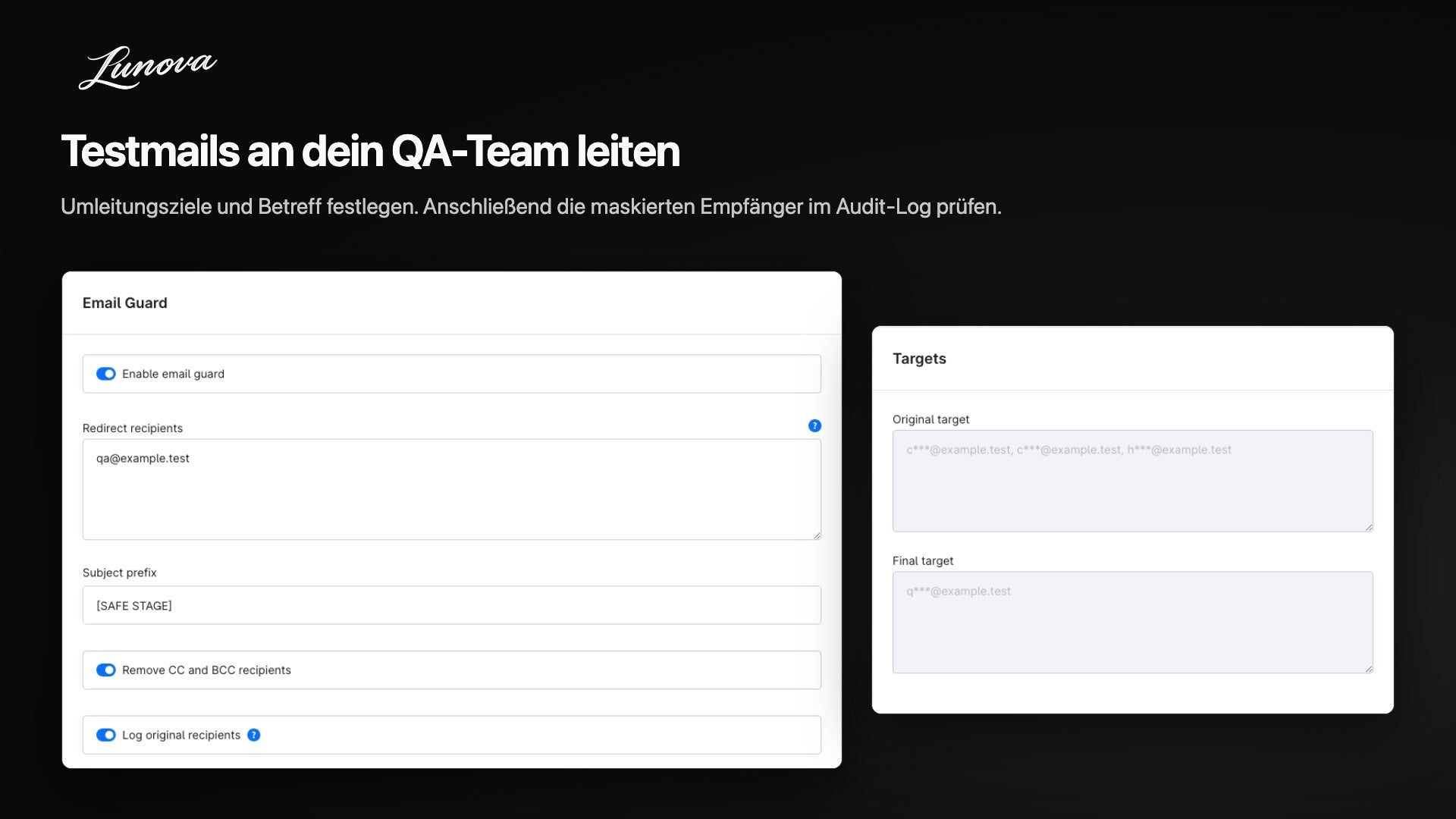Click the Subject prefix input field
This screenshot has height=819, width=1456.
point(451,605)
